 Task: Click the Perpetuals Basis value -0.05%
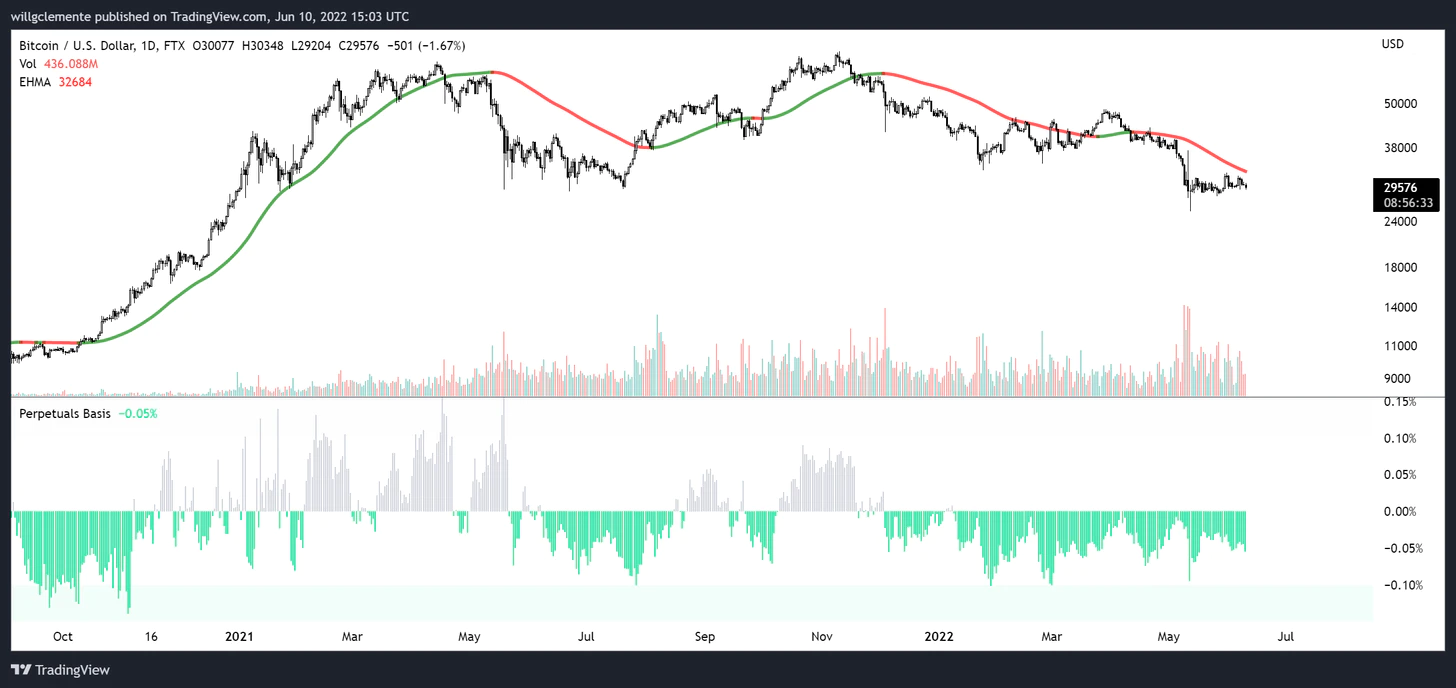click(x=137, y=413)
